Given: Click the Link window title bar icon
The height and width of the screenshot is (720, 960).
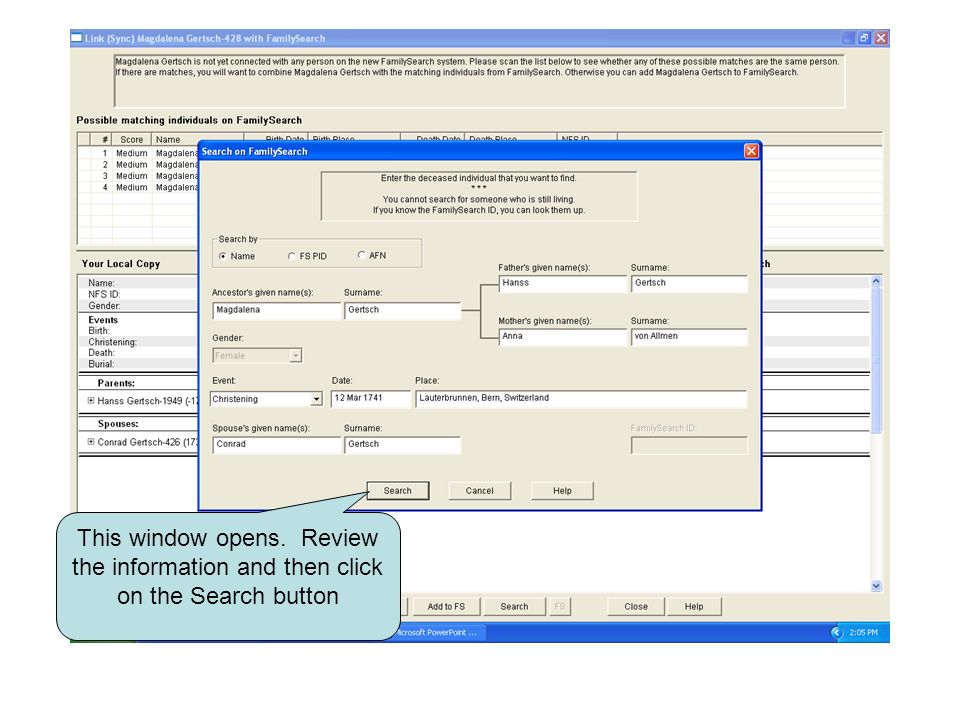Looking at the screenshot, I should tap(77, 38).
